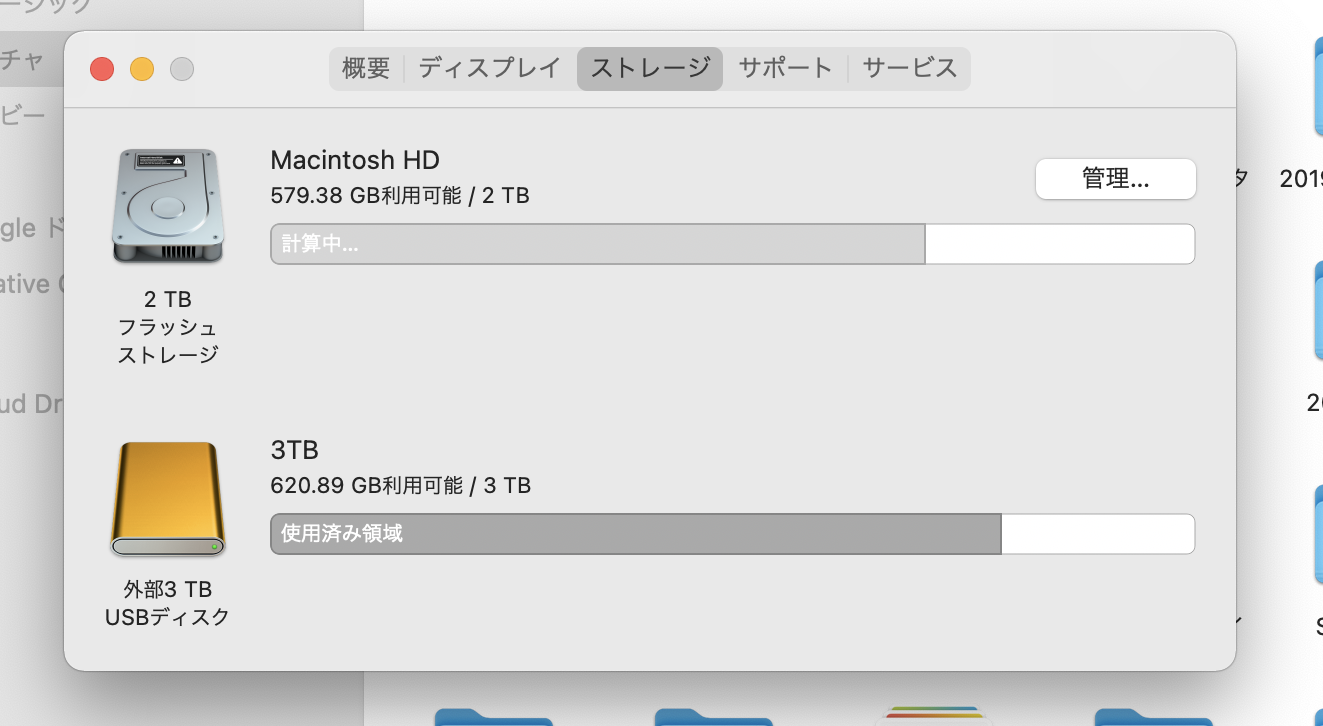Click the 使用済み領域 portion of the 3TB bar

(635, 534)
